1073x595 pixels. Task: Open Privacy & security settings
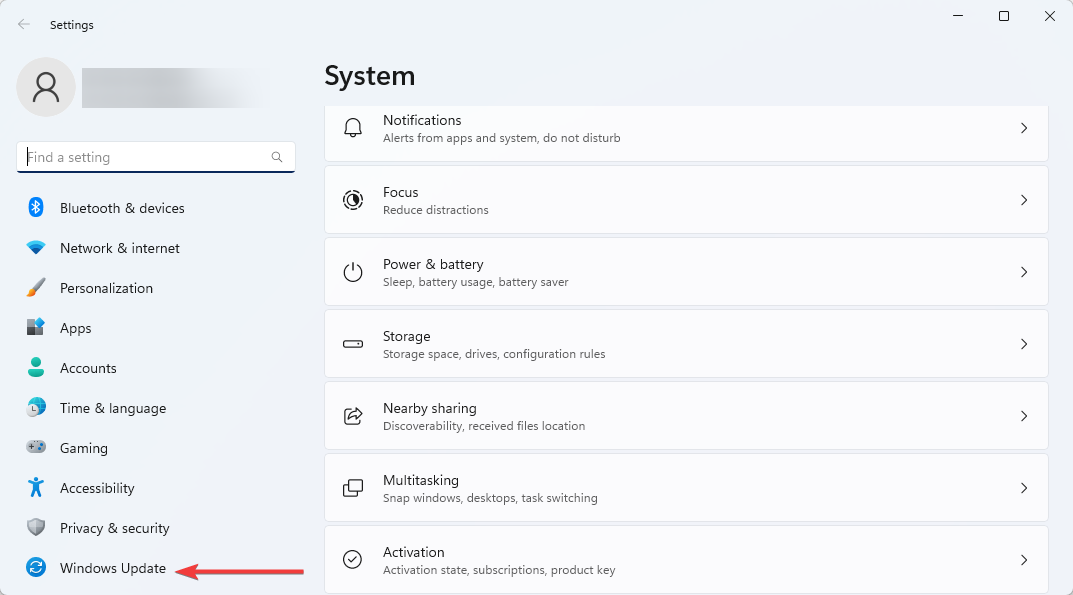(x=114, y=529)
